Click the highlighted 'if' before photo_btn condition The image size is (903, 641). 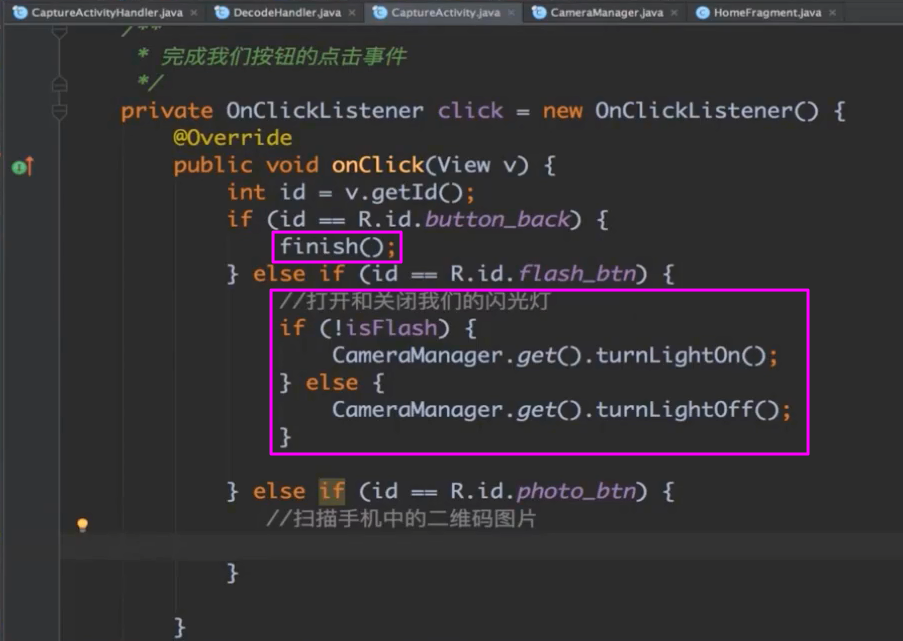click(x=332, y=491)
